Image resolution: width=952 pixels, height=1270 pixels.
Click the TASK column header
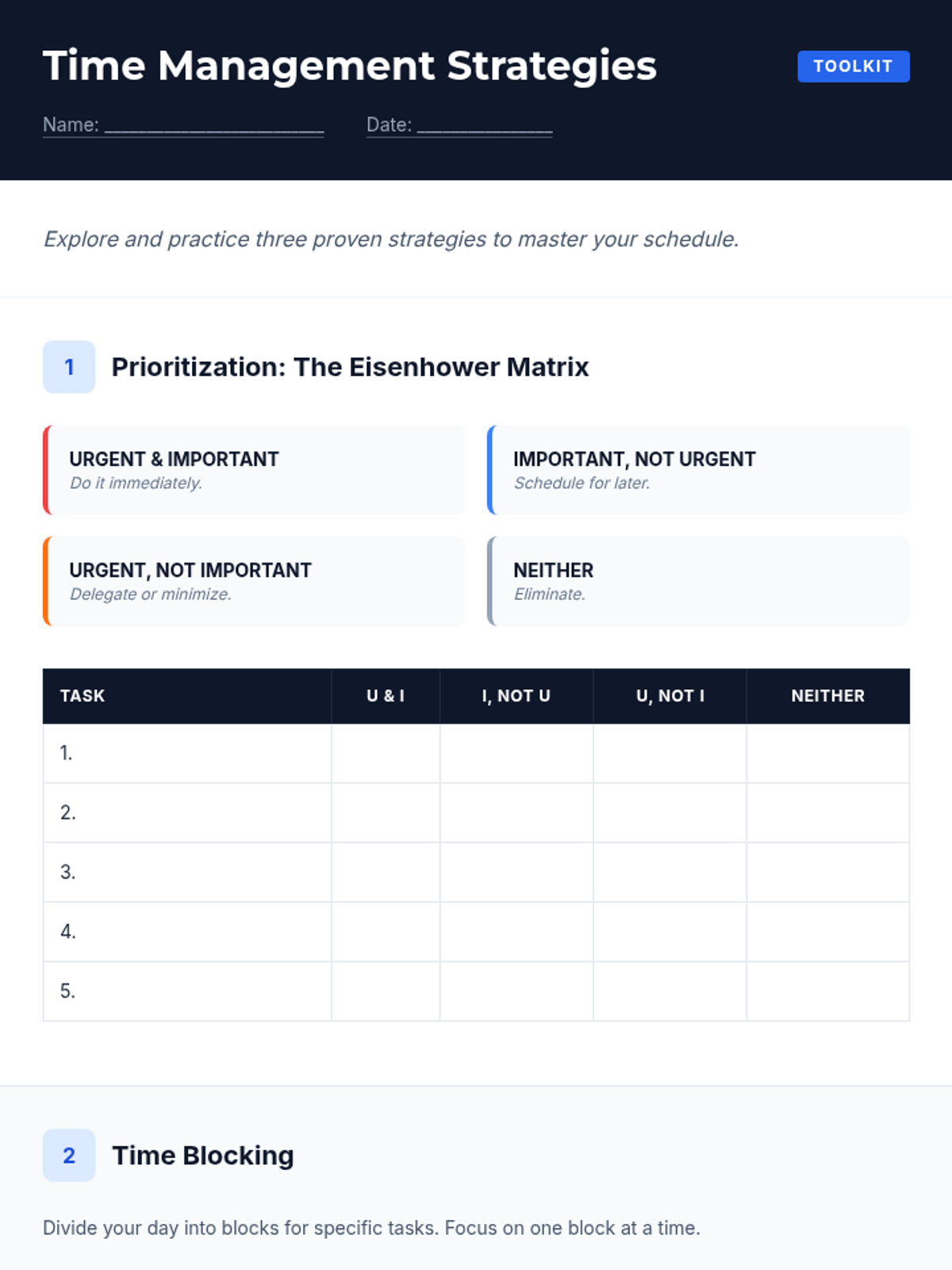(83, 696)
